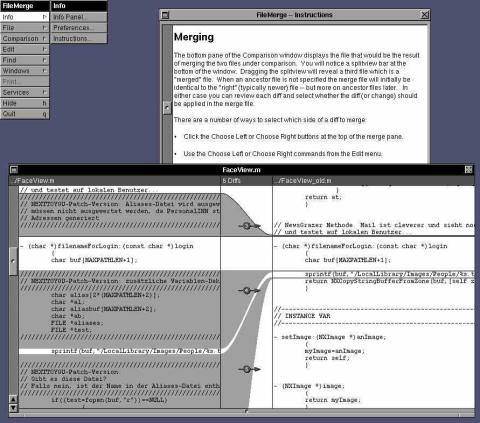Screen dimensions: 480x423
Task: Open the Edit menu
Action: click(24, 49)
